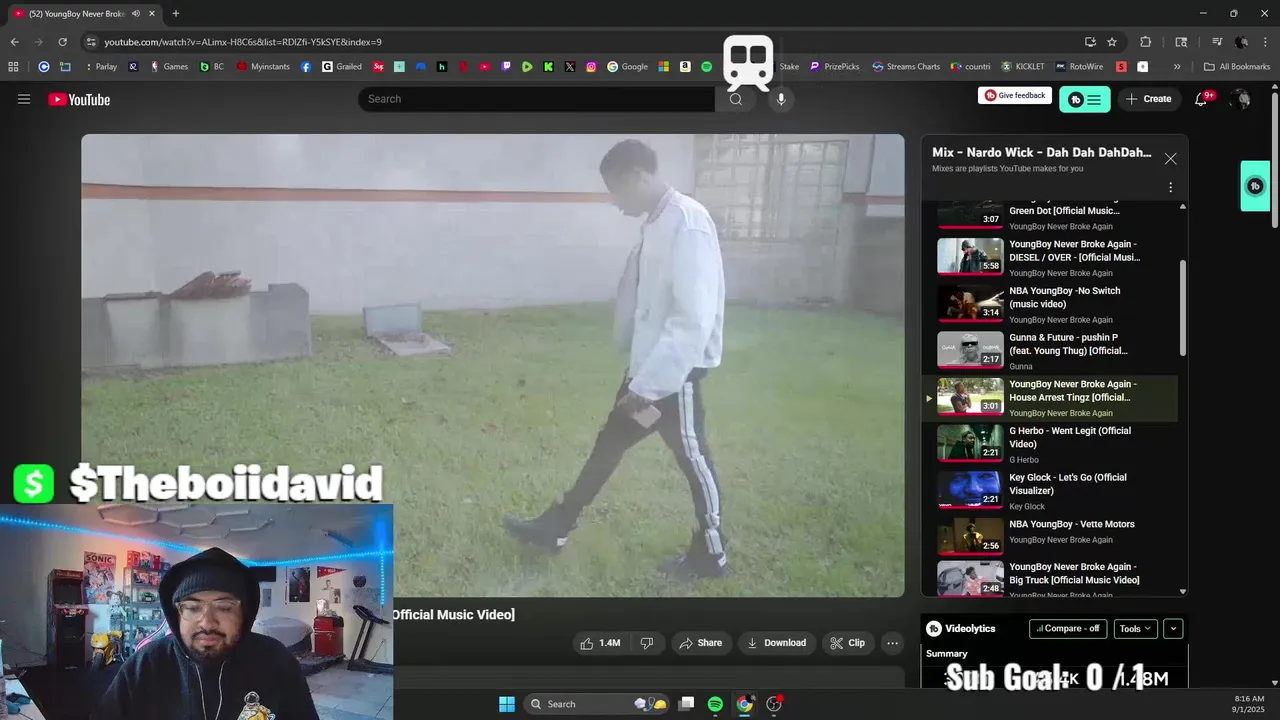Go back in browser history
Image resolution: width=1280 pixels, height=720 pixels.
pyautogui.click(x=14, y=42)
